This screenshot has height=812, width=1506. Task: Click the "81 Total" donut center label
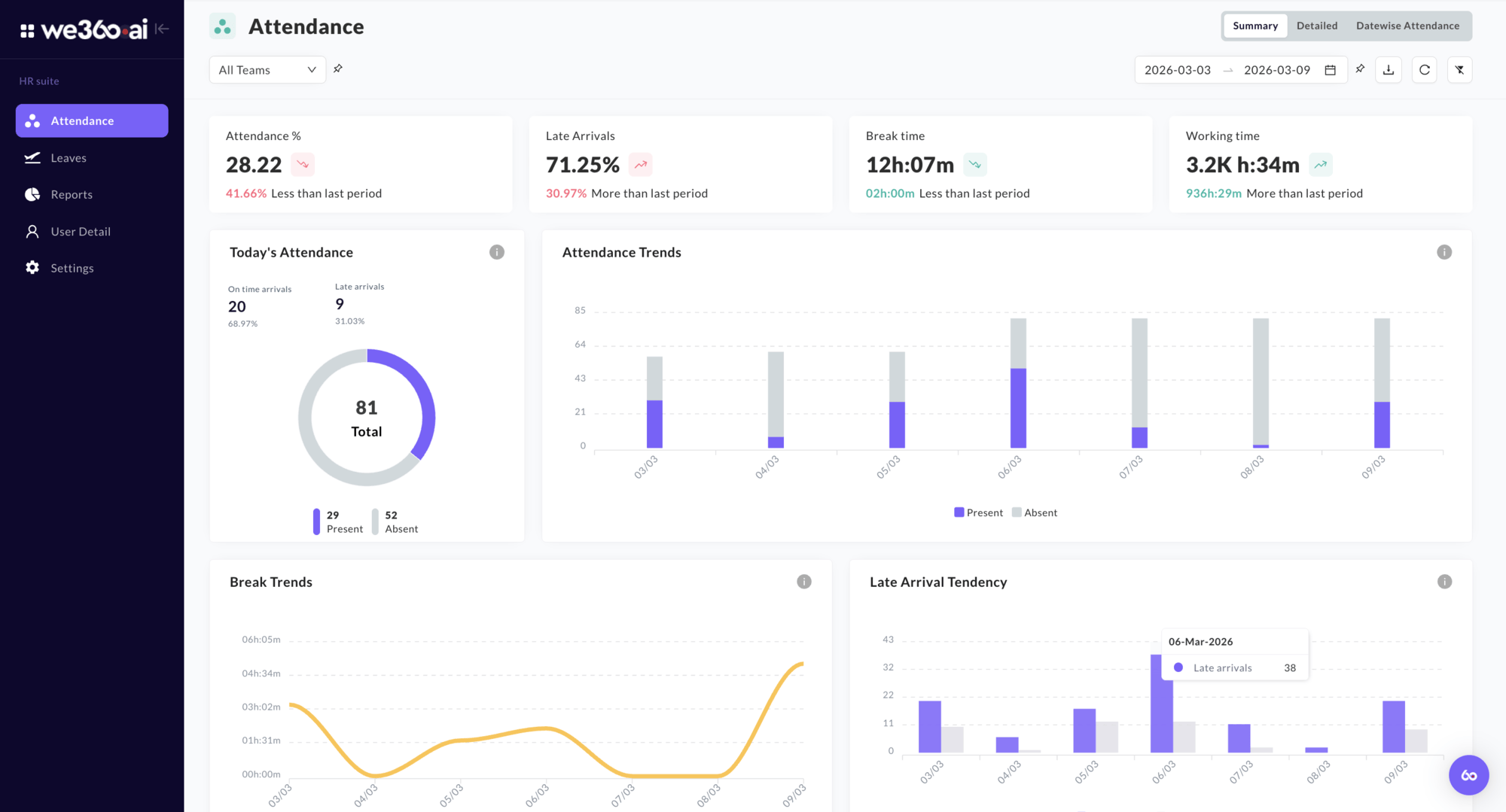367,418
